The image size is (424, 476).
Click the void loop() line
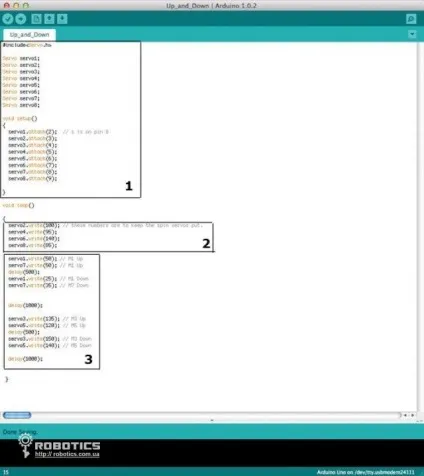[x=19, y=205]
